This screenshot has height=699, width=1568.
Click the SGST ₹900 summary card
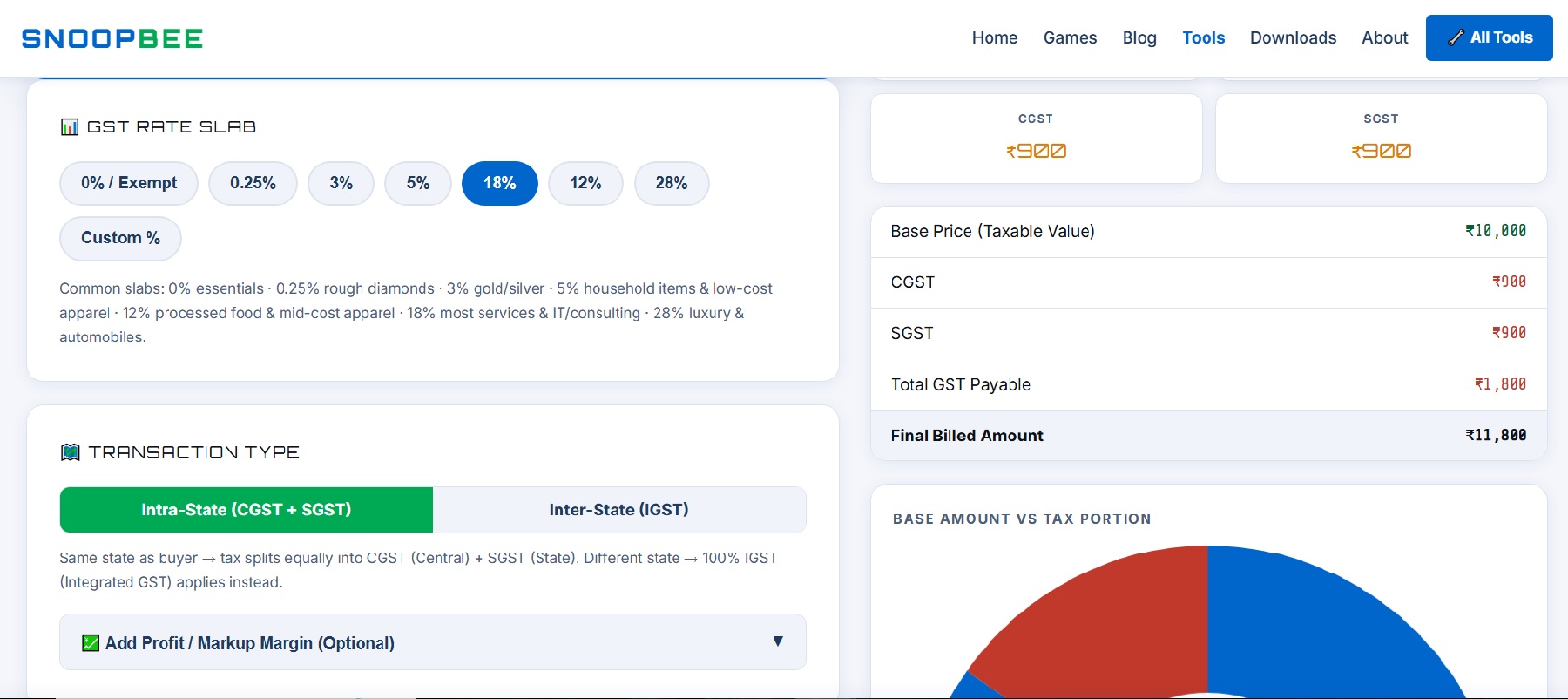pyautogui.click(x=1382, y=139)
